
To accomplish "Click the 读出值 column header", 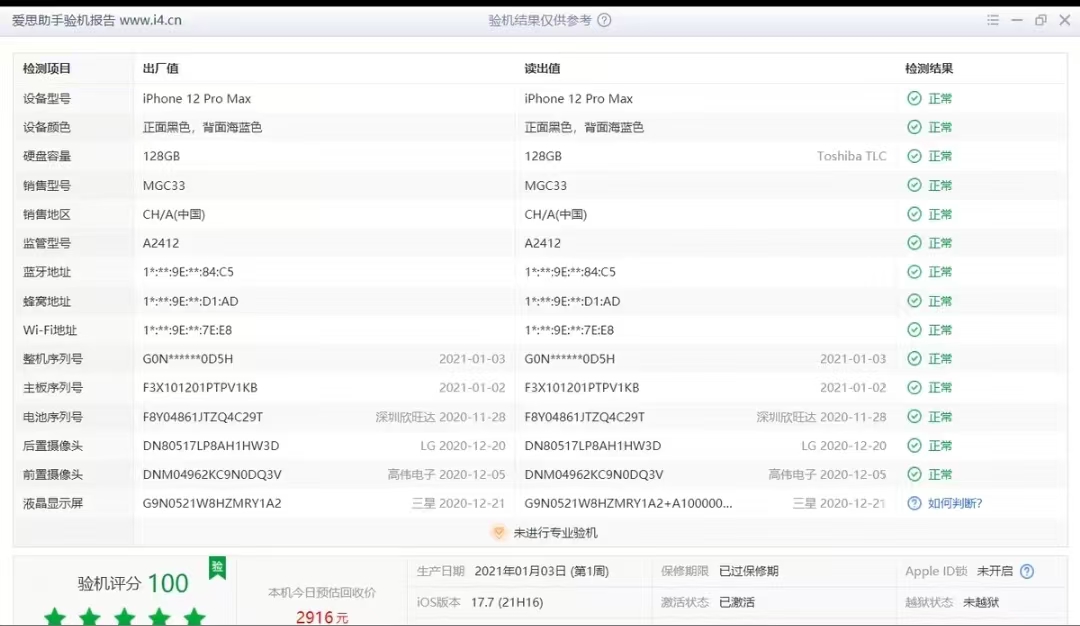I will pyautogui.click(x=542, y=69).
